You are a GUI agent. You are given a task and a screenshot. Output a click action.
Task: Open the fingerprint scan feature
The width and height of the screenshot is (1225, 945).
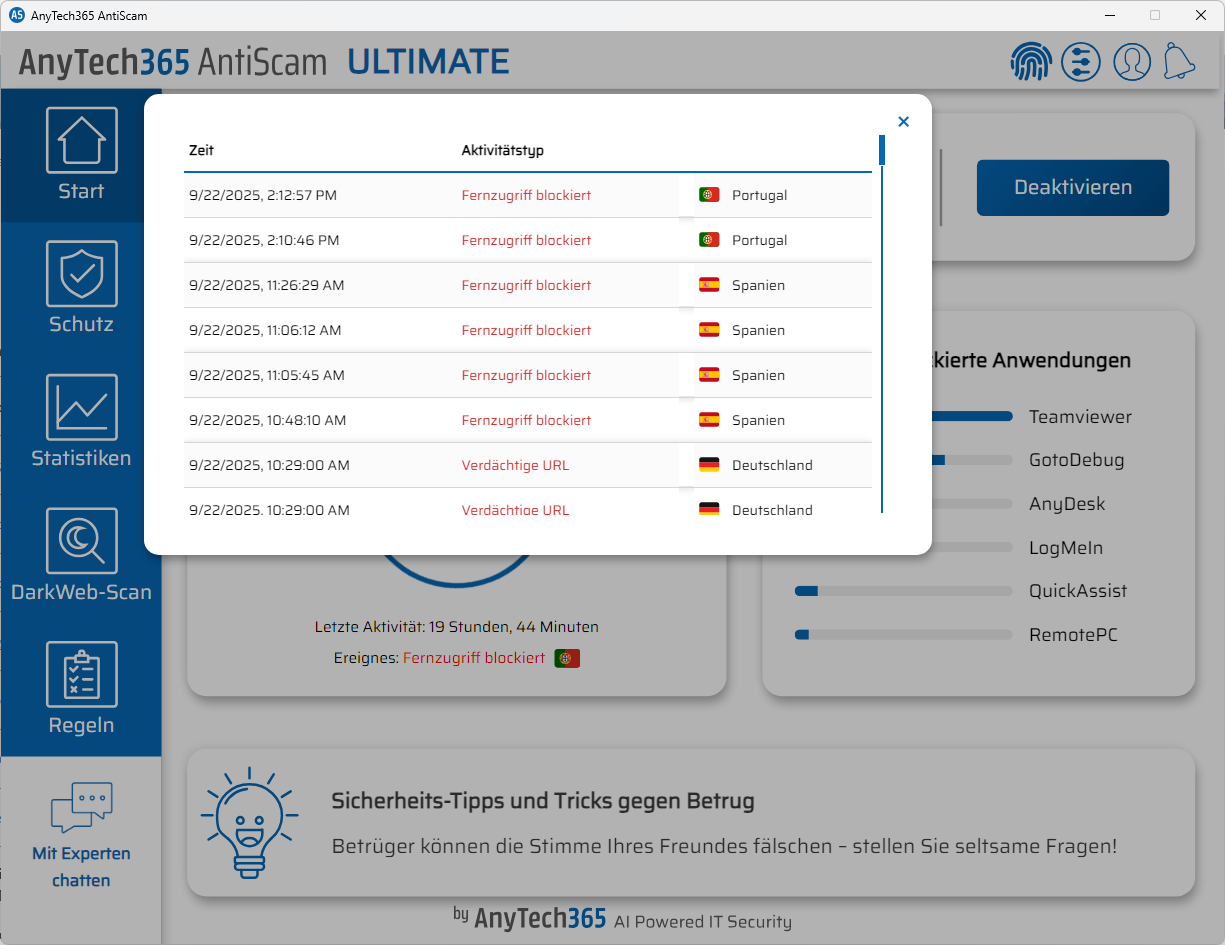coord(1031,61)
